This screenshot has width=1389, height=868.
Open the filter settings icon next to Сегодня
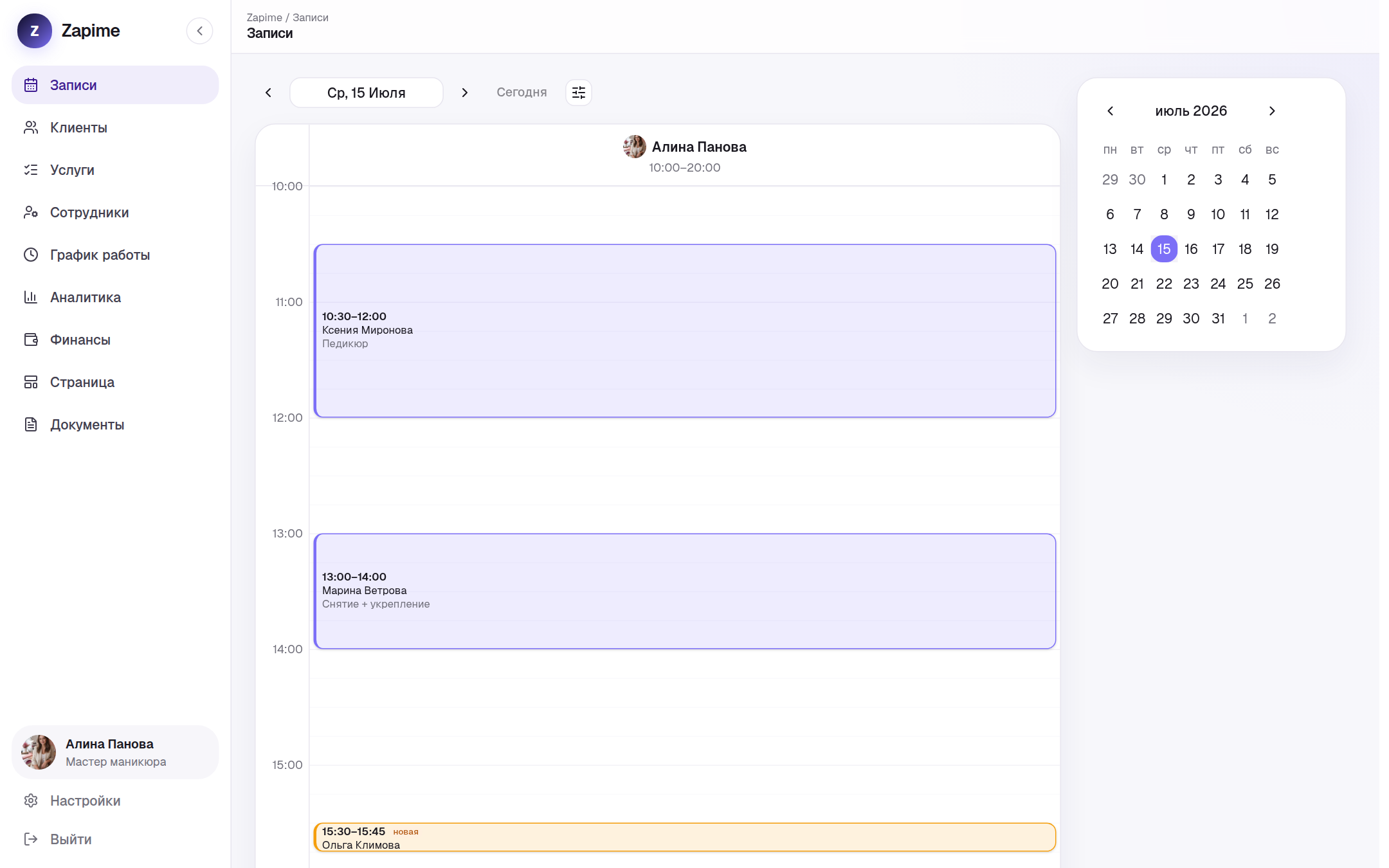(x=578, y=93)
